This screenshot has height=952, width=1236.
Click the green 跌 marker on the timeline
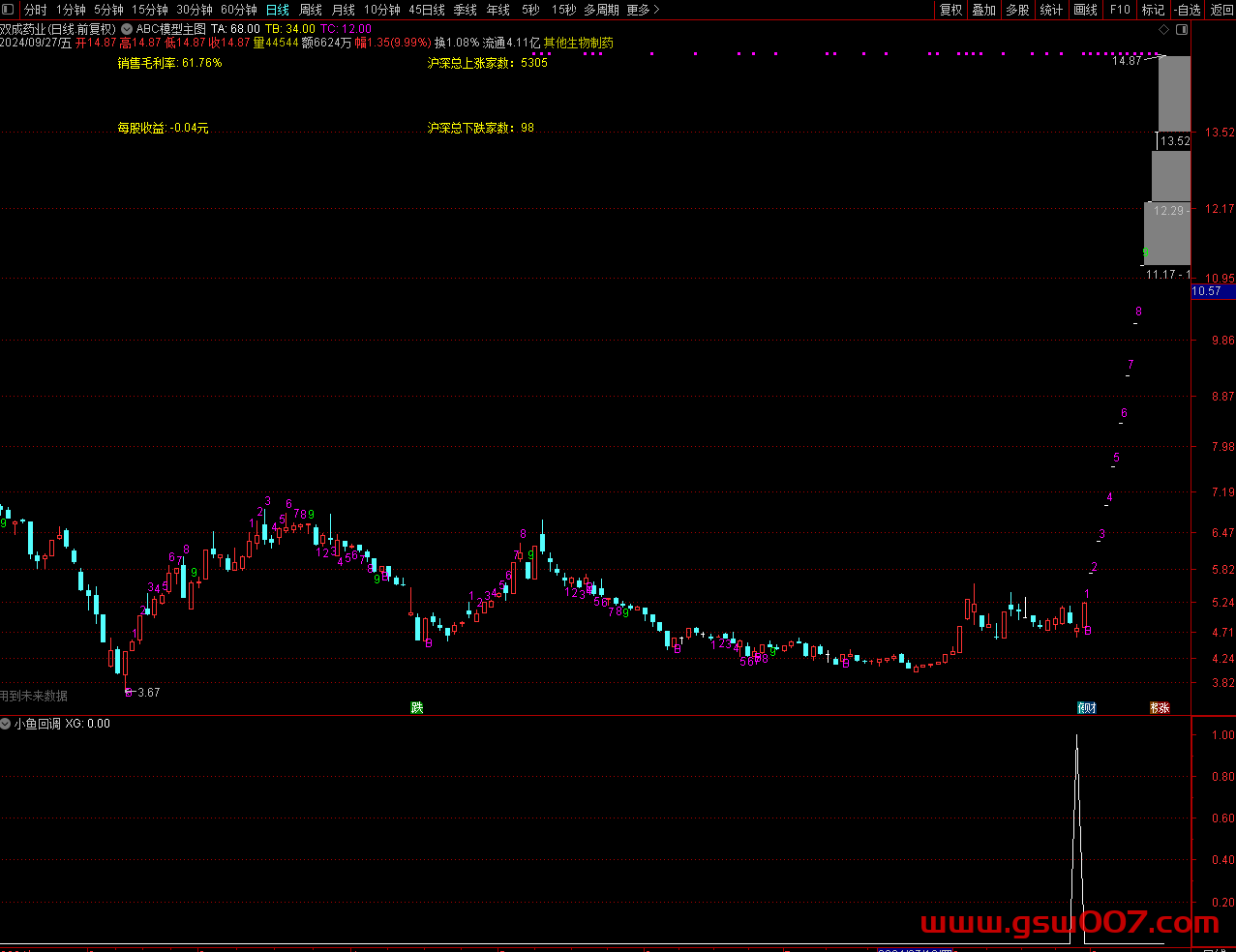[417, 708]
